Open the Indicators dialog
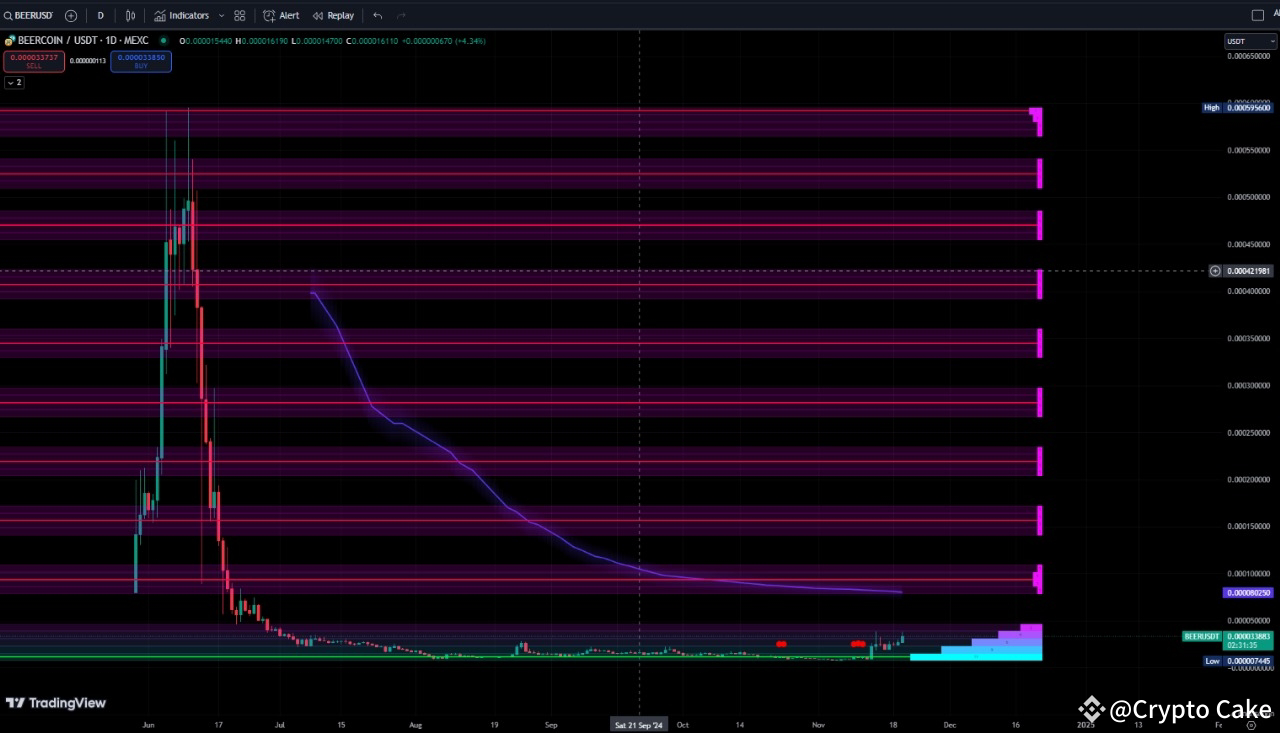Image resolution: width=1280 pixels, height=733 pixels. (182, 15)
